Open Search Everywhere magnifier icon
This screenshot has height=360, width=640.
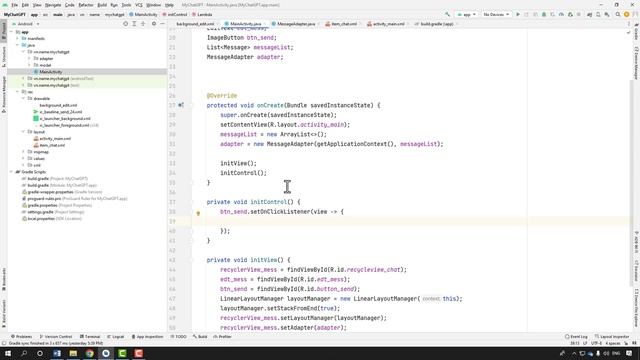pos(618,15)
